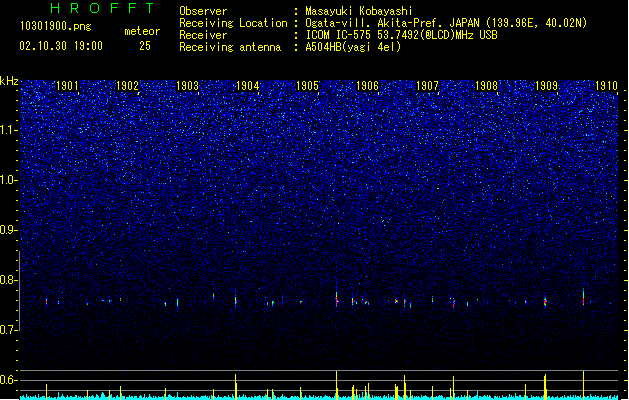The width and height of the screenshot is (629, 400).
Task: Click the 1903 time marker
Action: coord(187,86)
